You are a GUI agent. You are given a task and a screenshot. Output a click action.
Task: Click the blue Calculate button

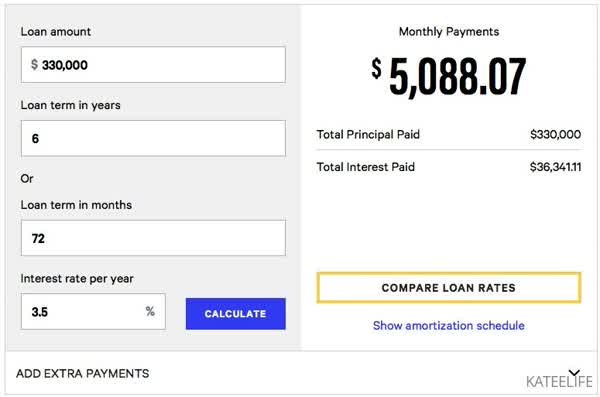pyautogui.click(x=236, y=314)
